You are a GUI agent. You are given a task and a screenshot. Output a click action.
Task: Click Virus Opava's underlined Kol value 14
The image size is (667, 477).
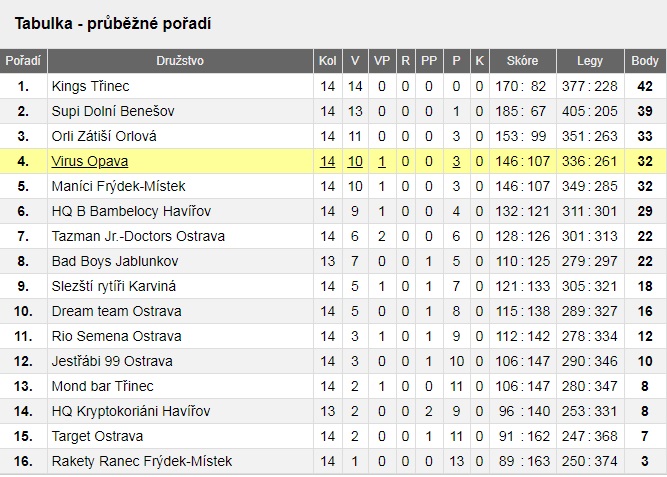[x=328, y=161]
